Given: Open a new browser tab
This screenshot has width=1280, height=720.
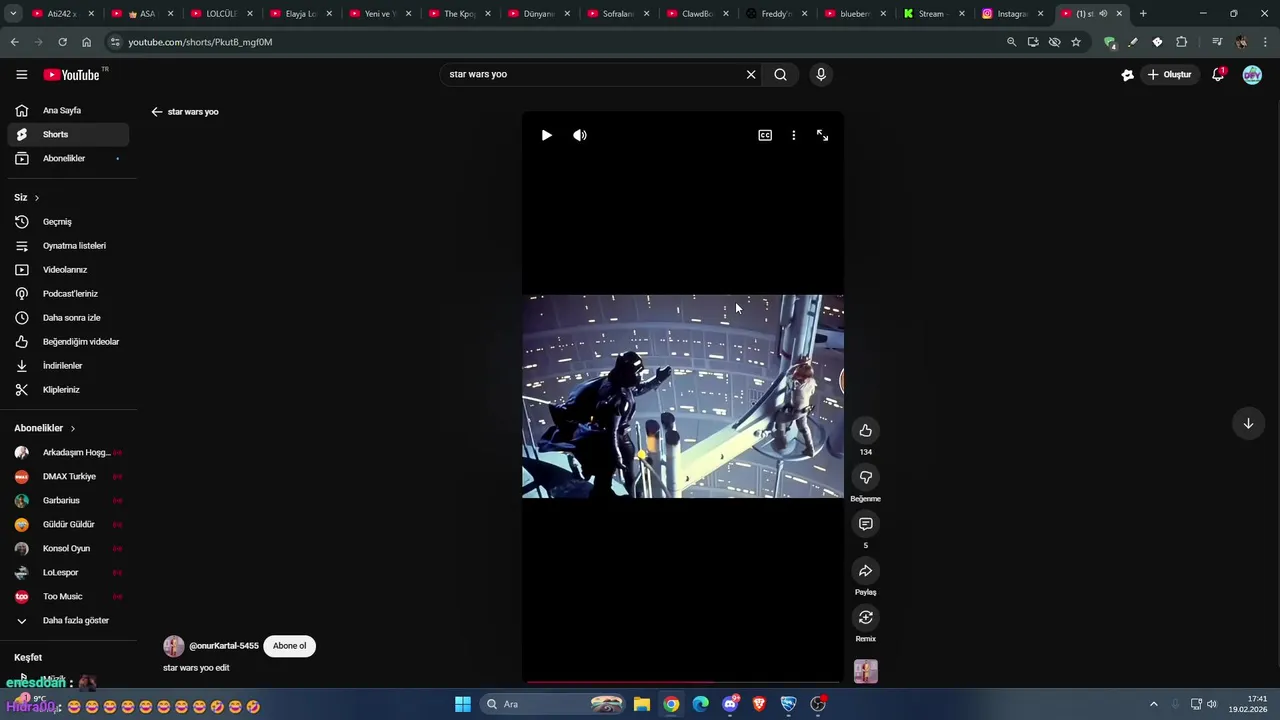Looking at the screenshot, I should click(1143, 14).
